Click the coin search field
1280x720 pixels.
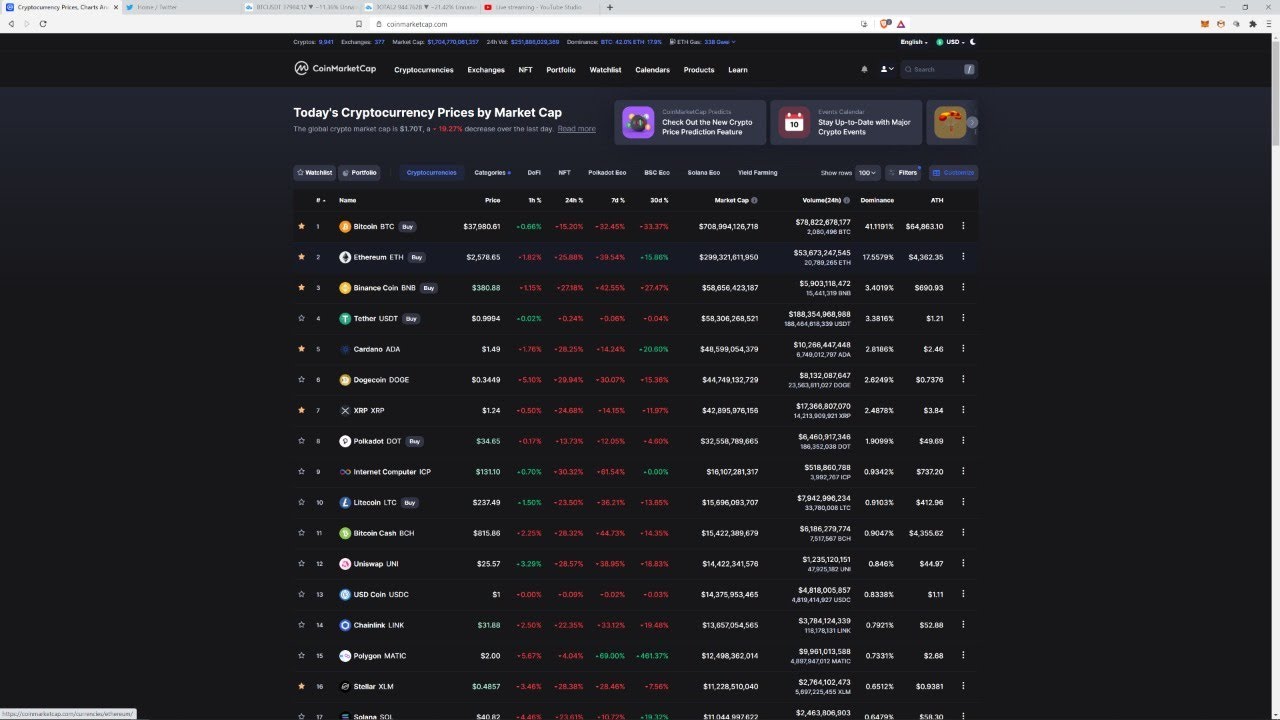point(938,69)
